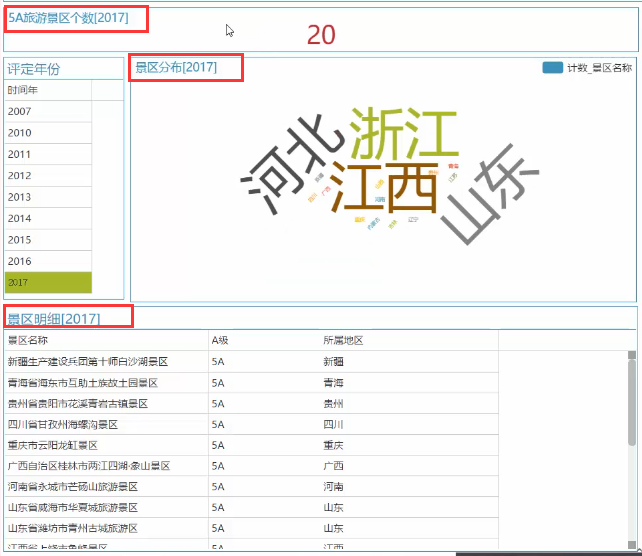Filter by year 2016
This screenshot has width=642, height=556.
48,261
